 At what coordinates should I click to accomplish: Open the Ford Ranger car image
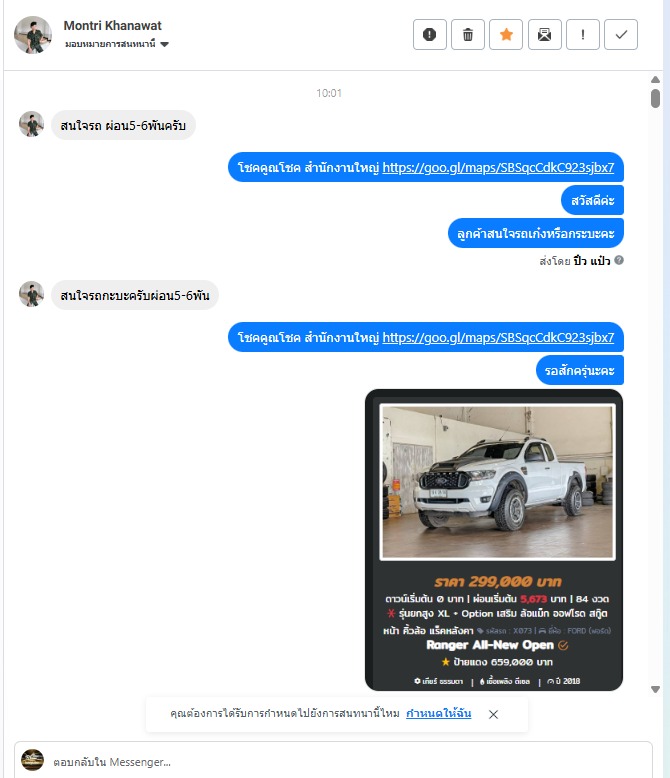pos(497,482)
